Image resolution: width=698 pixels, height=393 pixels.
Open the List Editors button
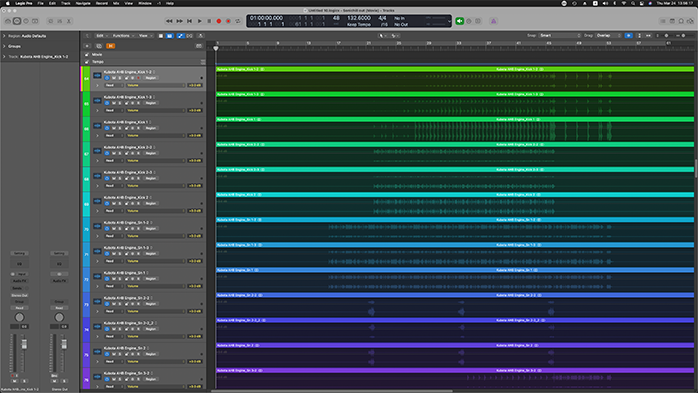663,21
